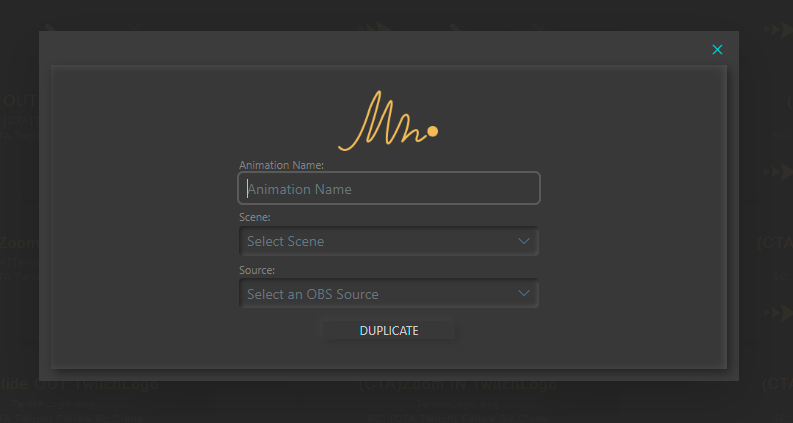Click the dimmed '(GT' title at bottom right

(x=776, y=384)
